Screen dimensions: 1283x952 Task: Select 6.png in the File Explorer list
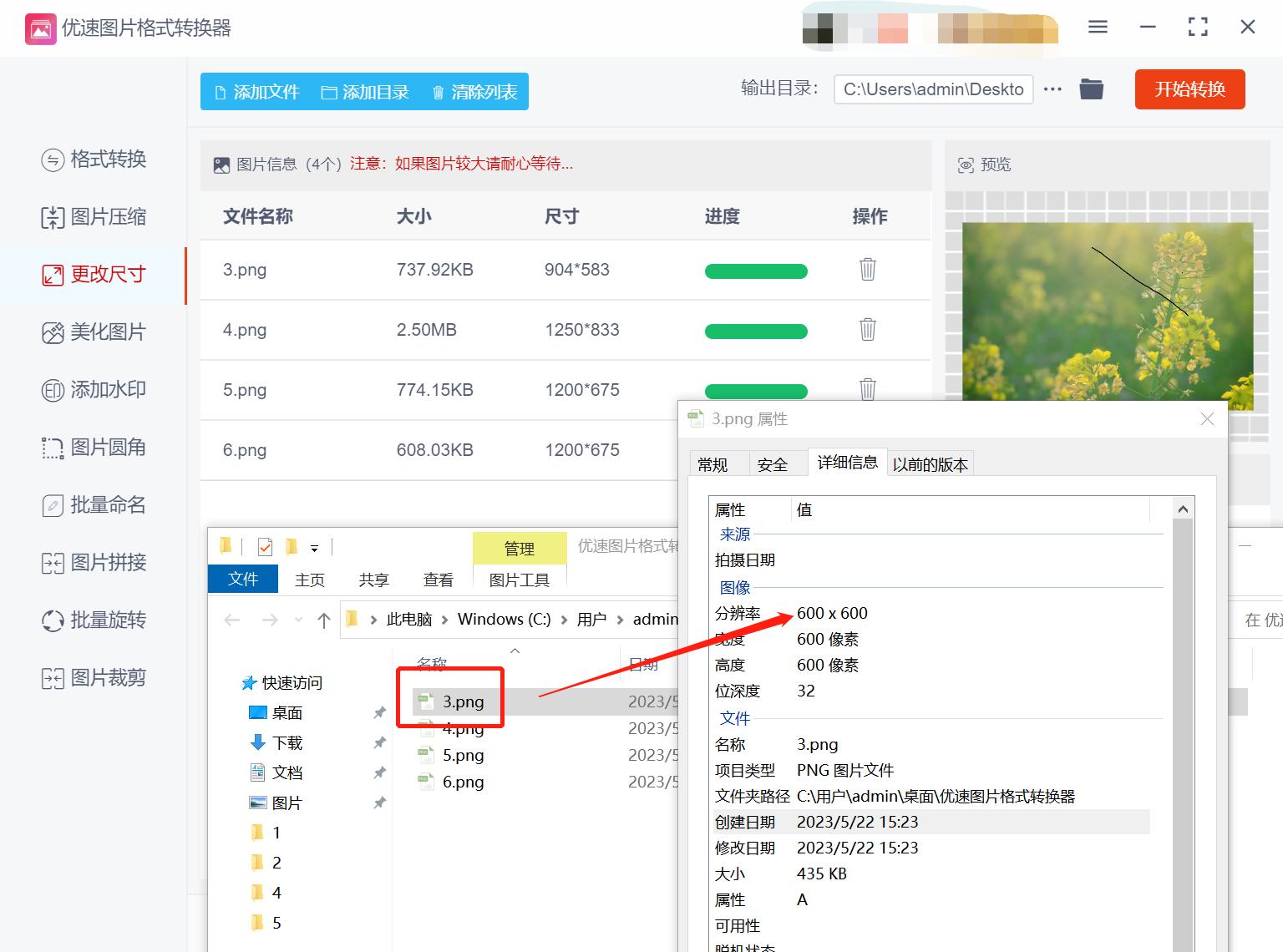coord(464,782)
